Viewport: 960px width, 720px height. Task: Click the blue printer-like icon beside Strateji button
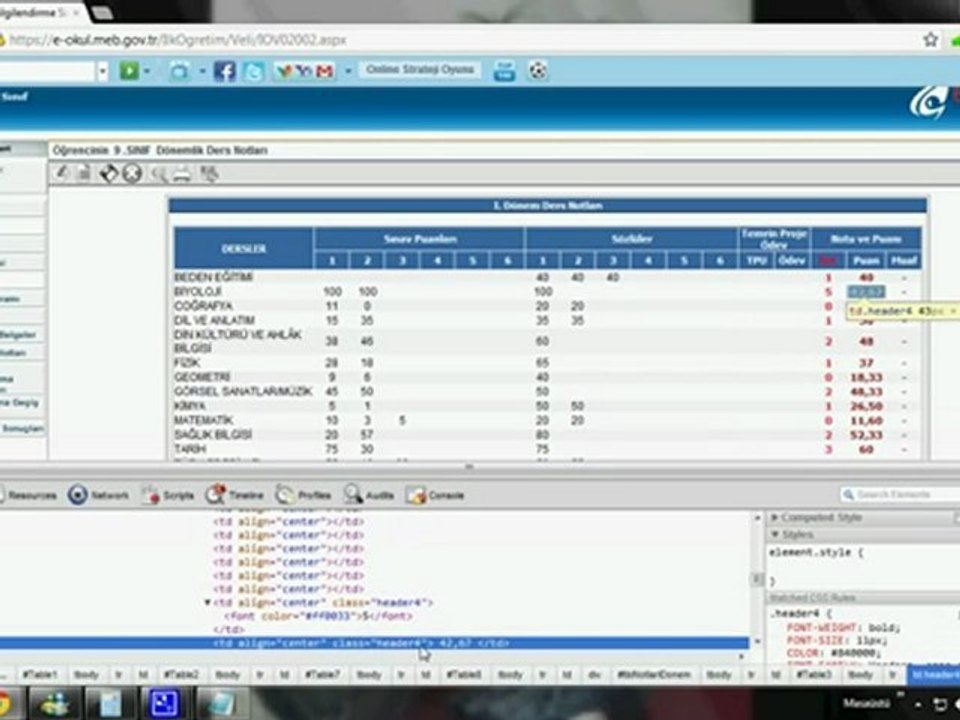click(x=504, y=70)
